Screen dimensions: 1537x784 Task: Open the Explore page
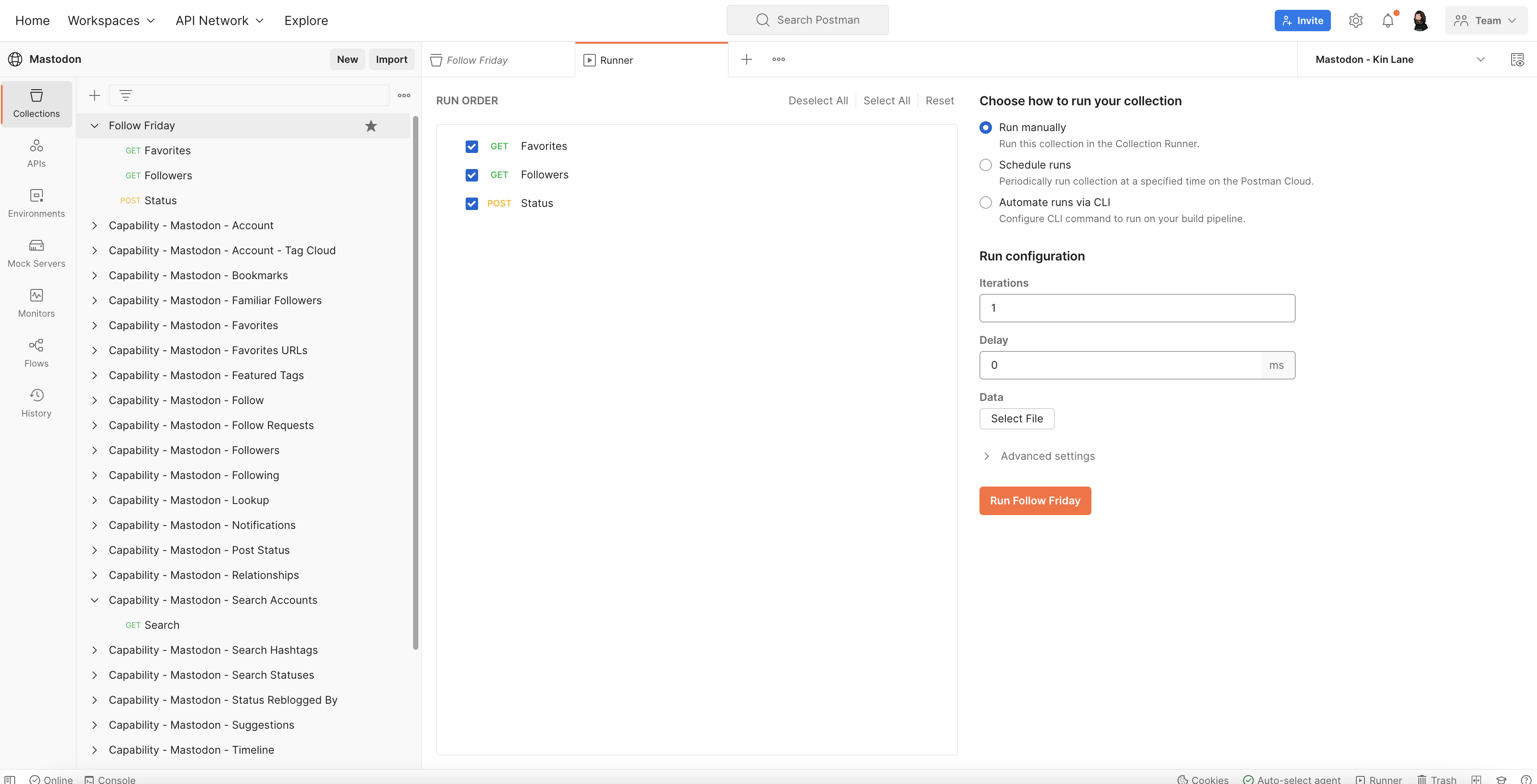pyautogui.click(x=306, y=20)
